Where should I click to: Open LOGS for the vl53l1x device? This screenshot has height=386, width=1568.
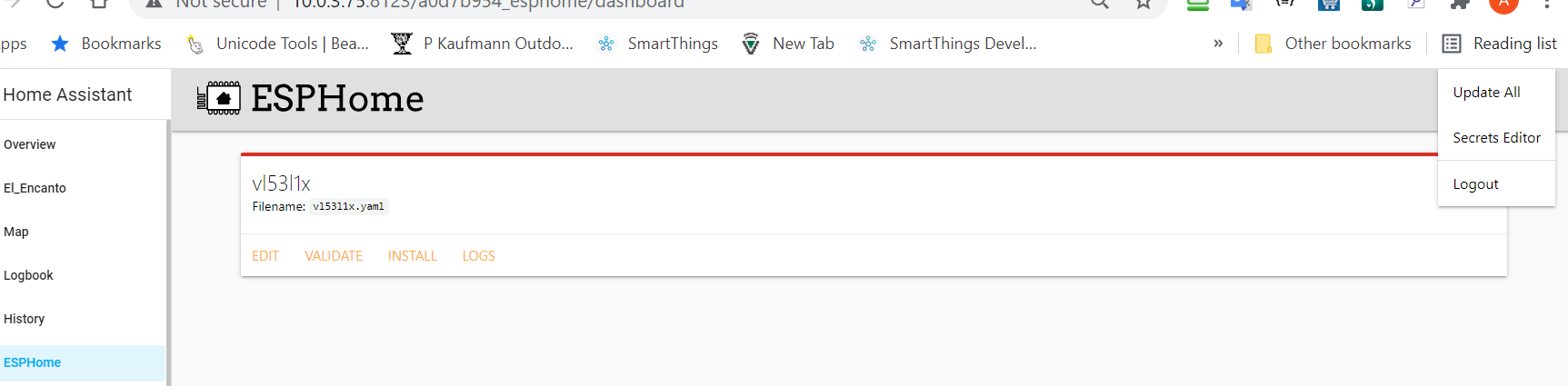click(x=478, y=256)
